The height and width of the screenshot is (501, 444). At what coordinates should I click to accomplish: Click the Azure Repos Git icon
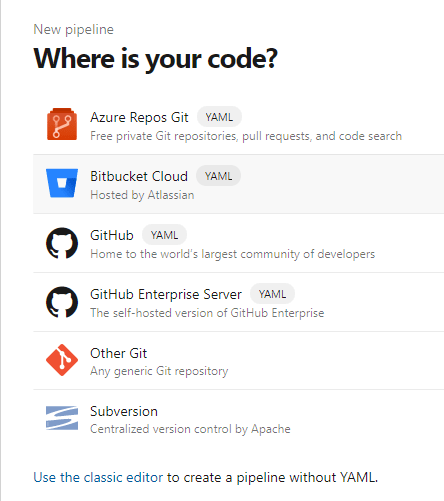(x=62, y=124)
